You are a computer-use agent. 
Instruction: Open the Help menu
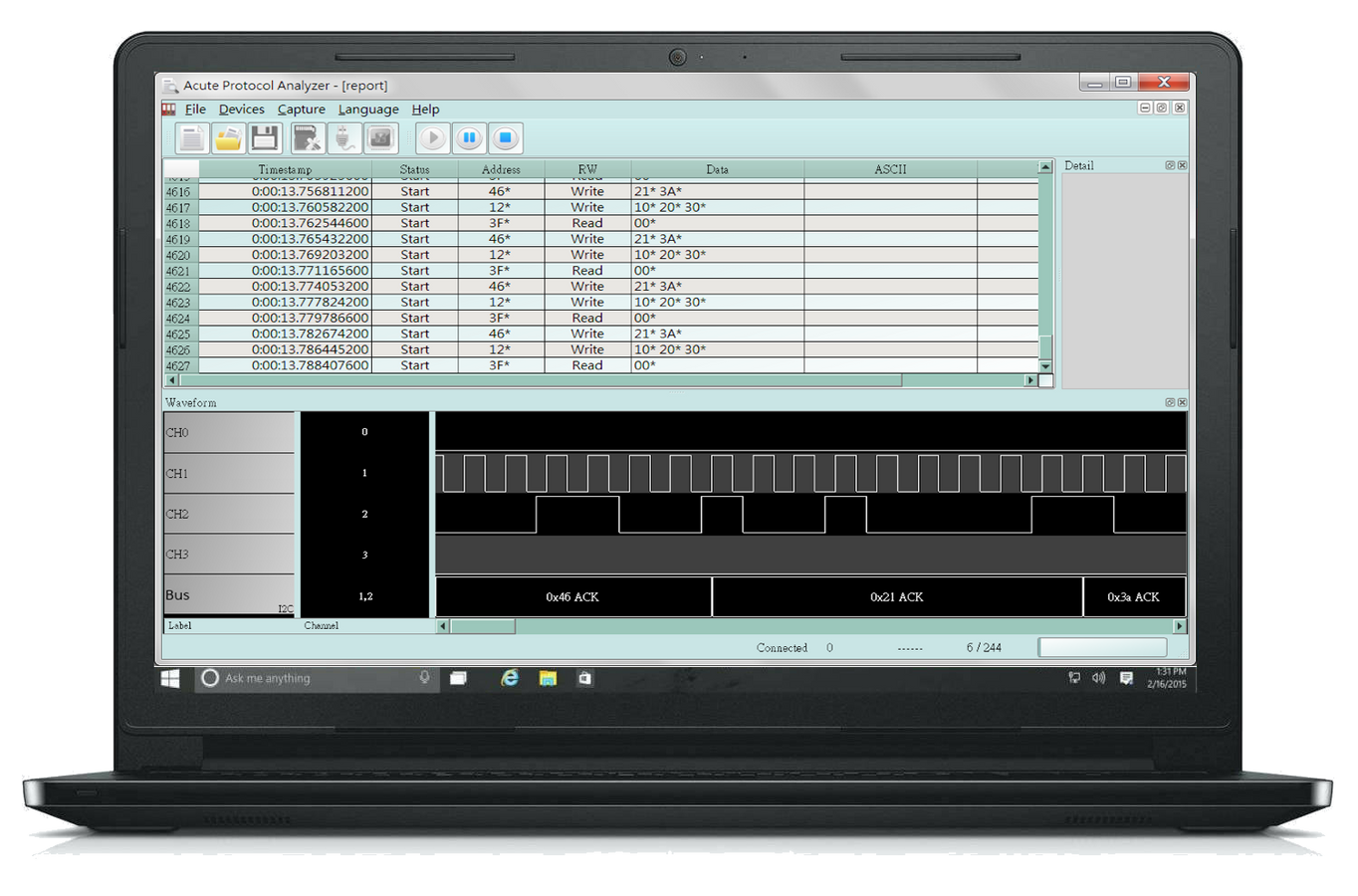(425, 109)
